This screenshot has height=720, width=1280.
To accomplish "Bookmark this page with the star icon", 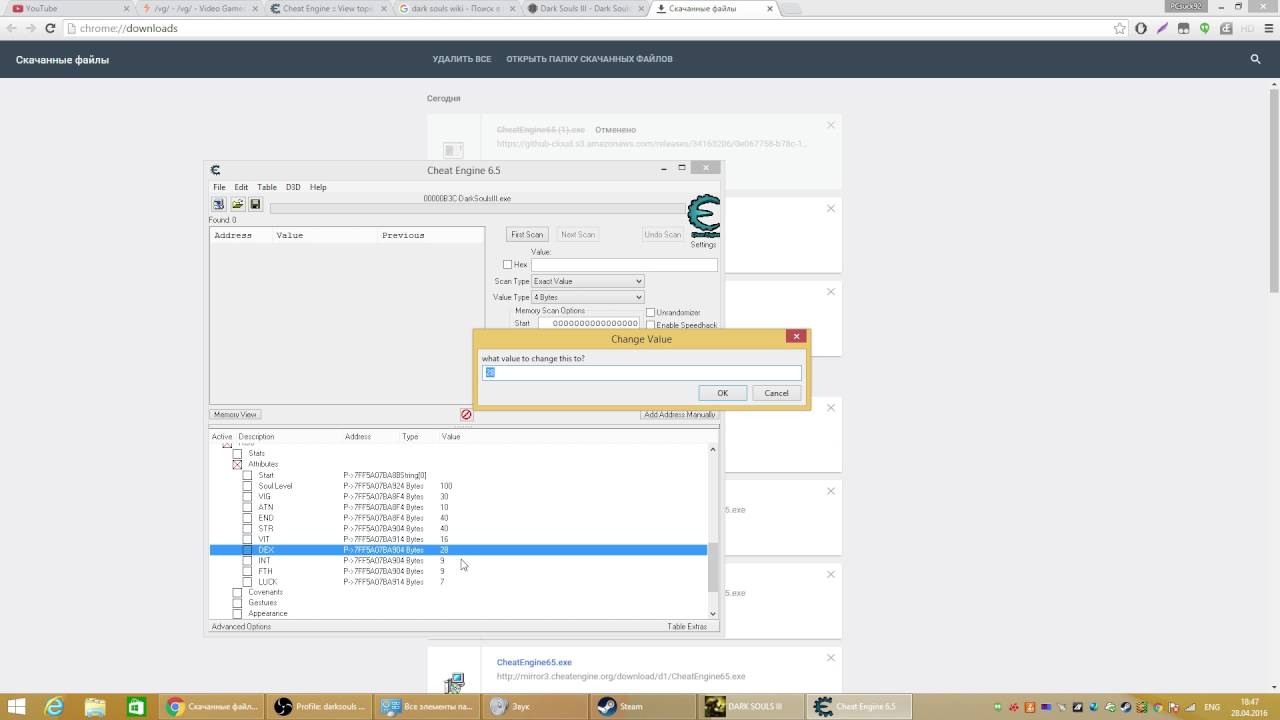I will [x=1120, y=28].
